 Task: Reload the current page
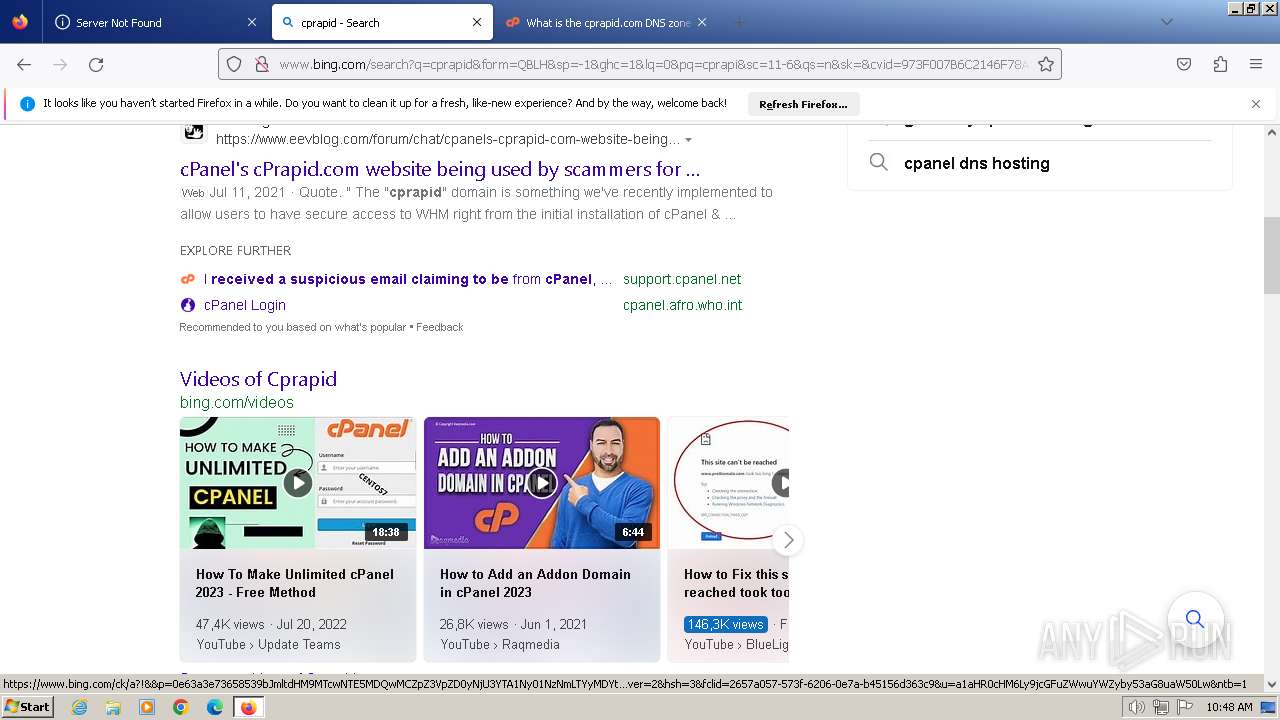96,64
